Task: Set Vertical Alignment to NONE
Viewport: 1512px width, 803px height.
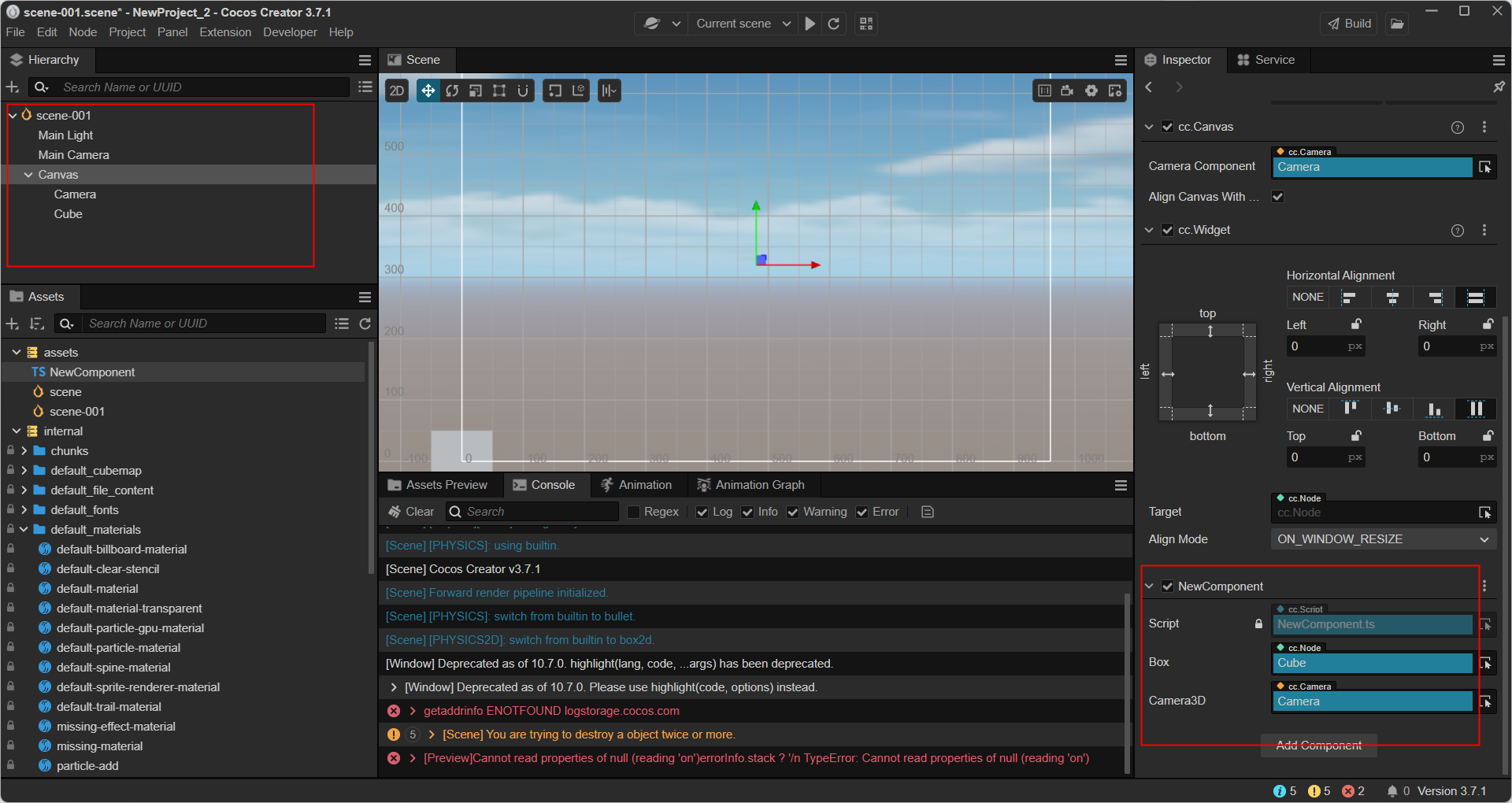Action: click(x=1308, y=409)
